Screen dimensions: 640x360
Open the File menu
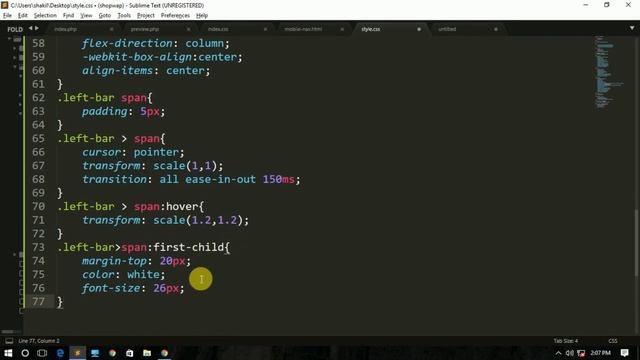7,16
